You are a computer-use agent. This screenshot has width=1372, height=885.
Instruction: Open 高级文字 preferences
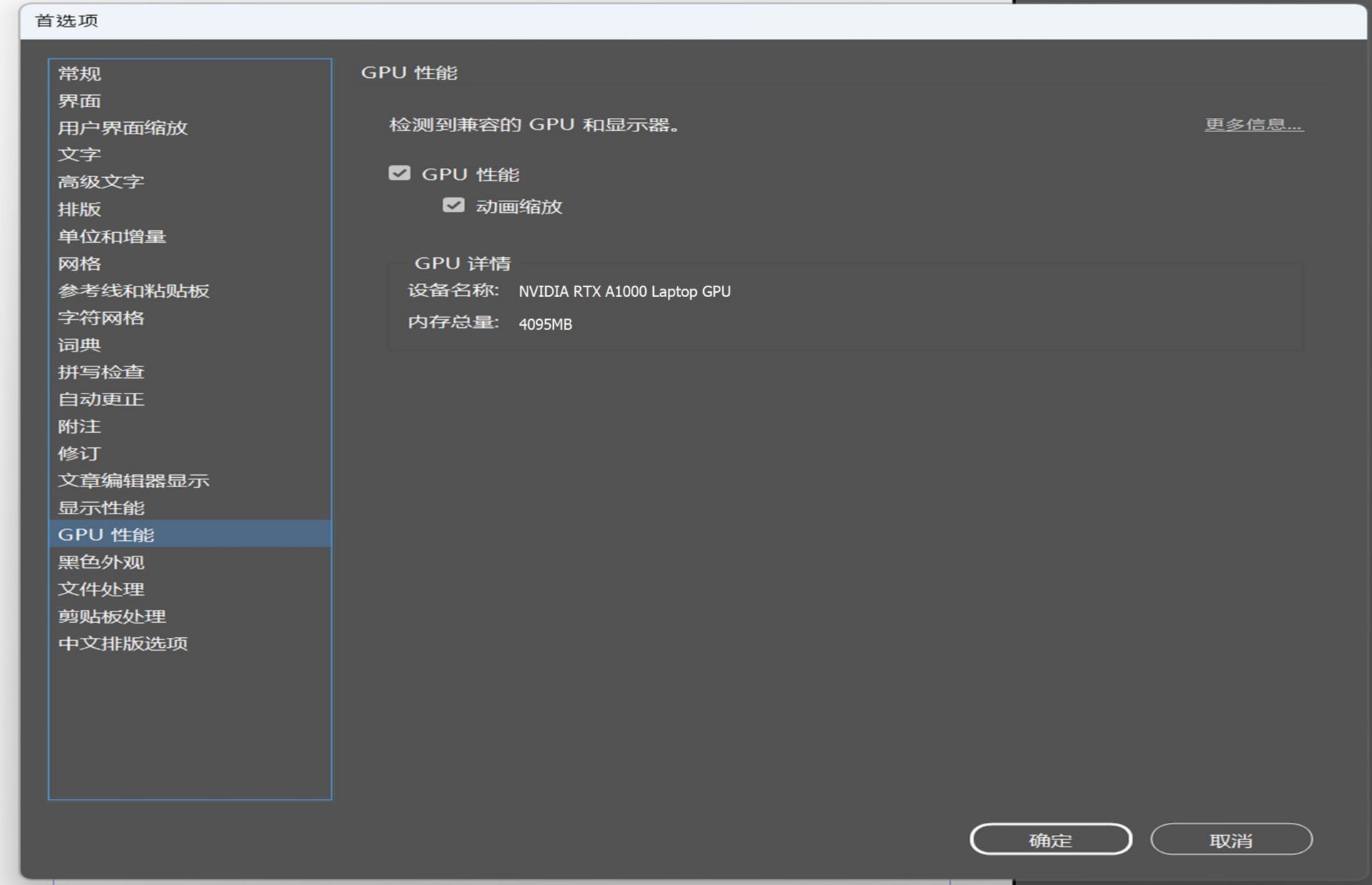coord(101,182)
